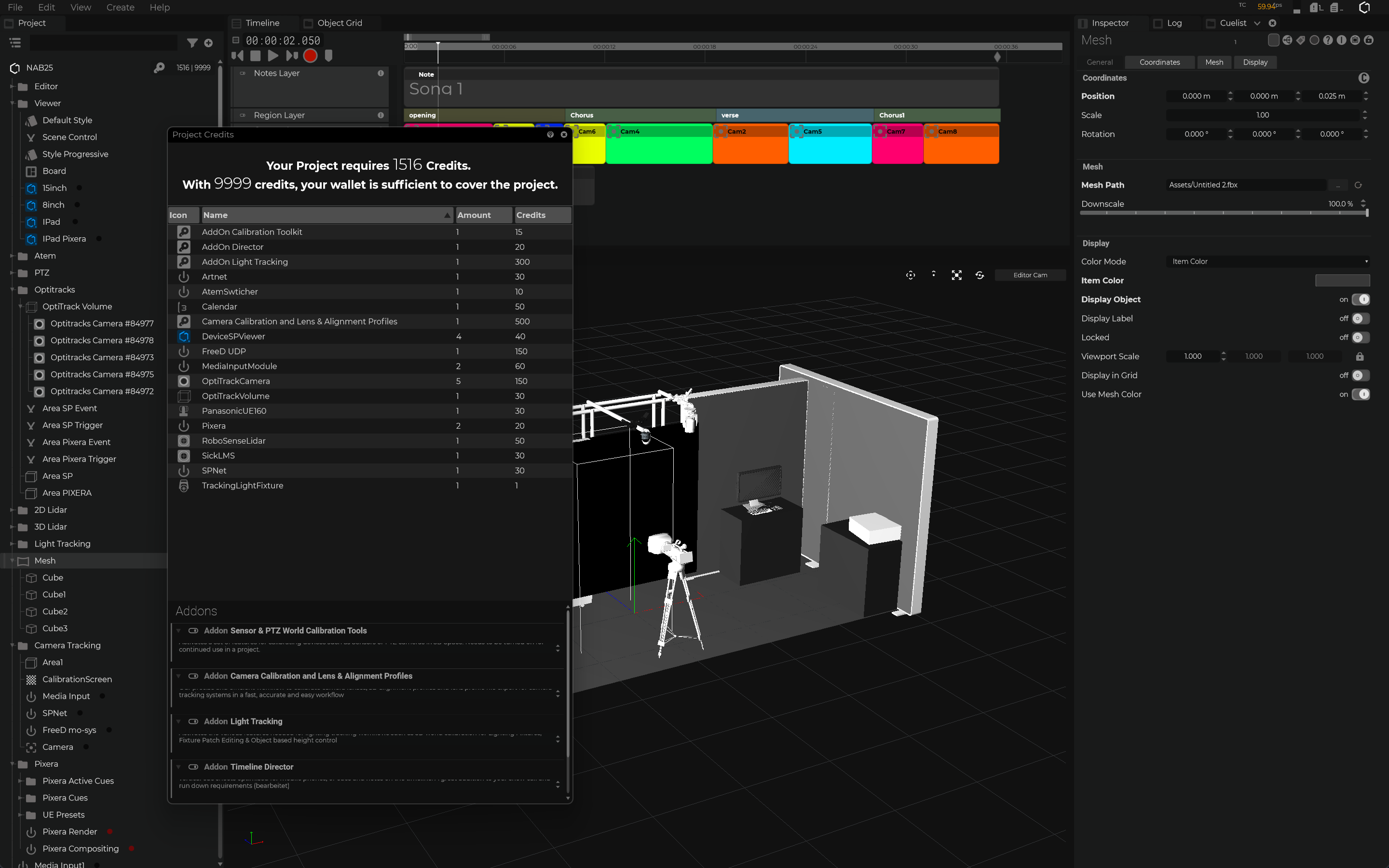1389x868 pixels.
Task: Click the marker icon beside record button
Action: tap(328, 55)
